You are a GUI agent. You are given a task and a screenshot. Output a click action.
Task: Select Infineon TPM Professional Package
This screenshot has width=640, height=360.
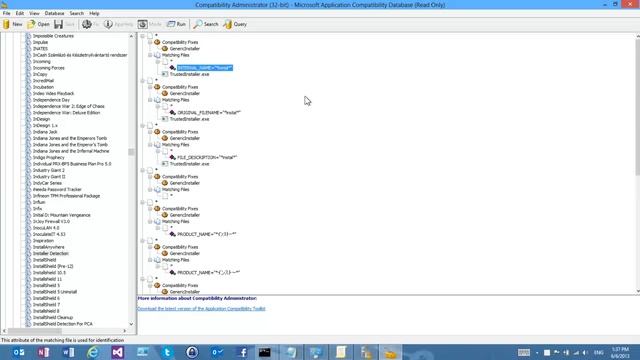click(x=67, y=196)
